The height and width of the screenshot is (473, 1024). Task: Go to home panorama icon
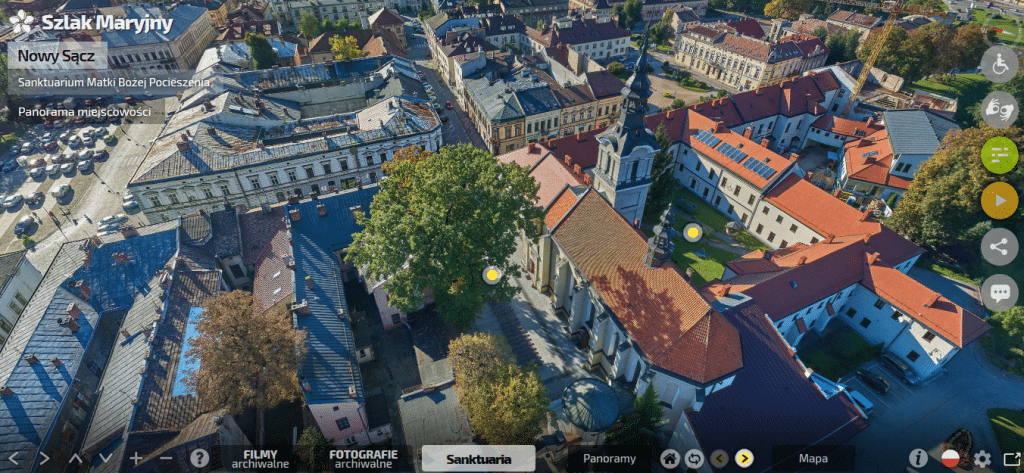669,459
